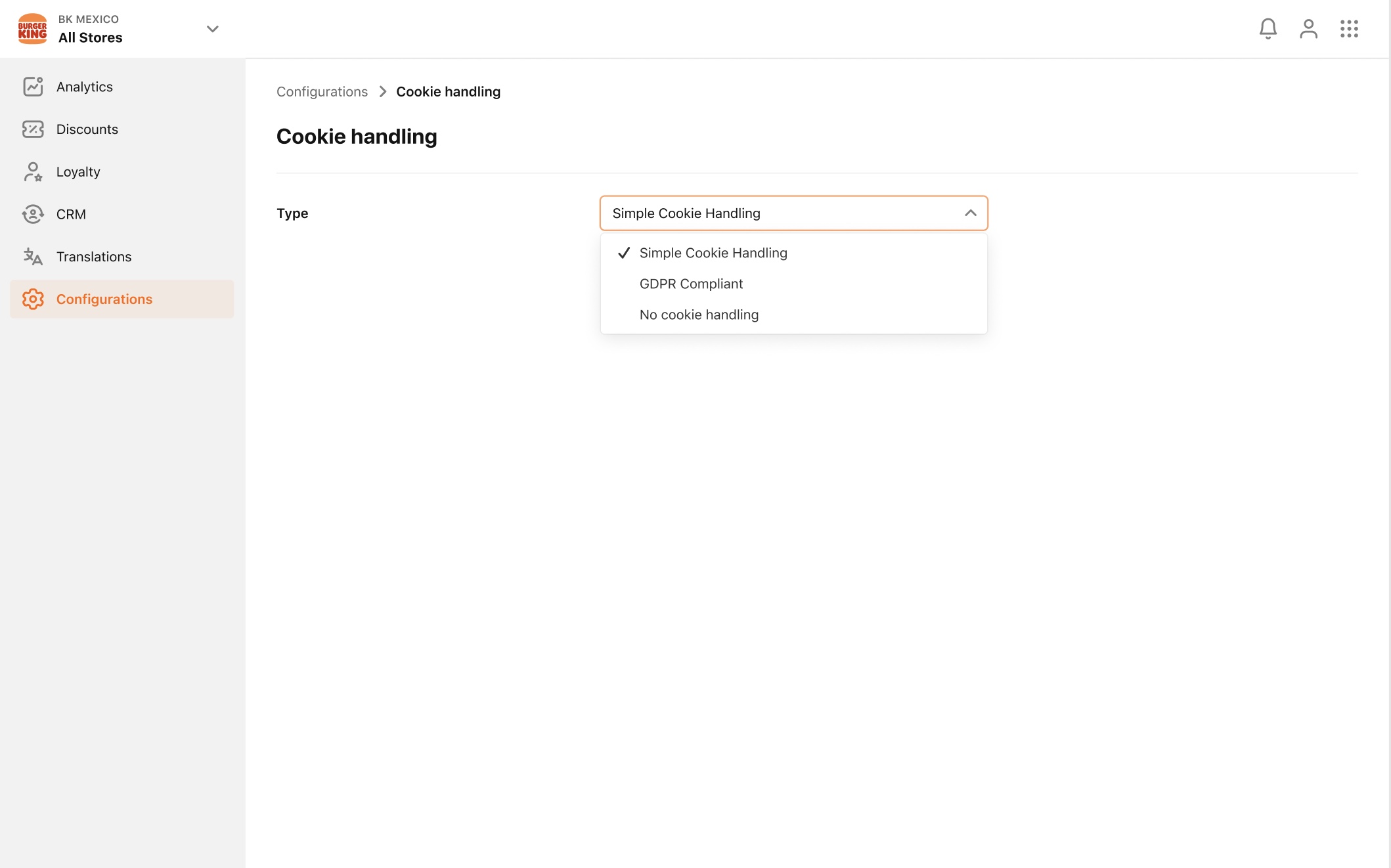
Task: Click the Burger King logo
Action: click(32, 29)
